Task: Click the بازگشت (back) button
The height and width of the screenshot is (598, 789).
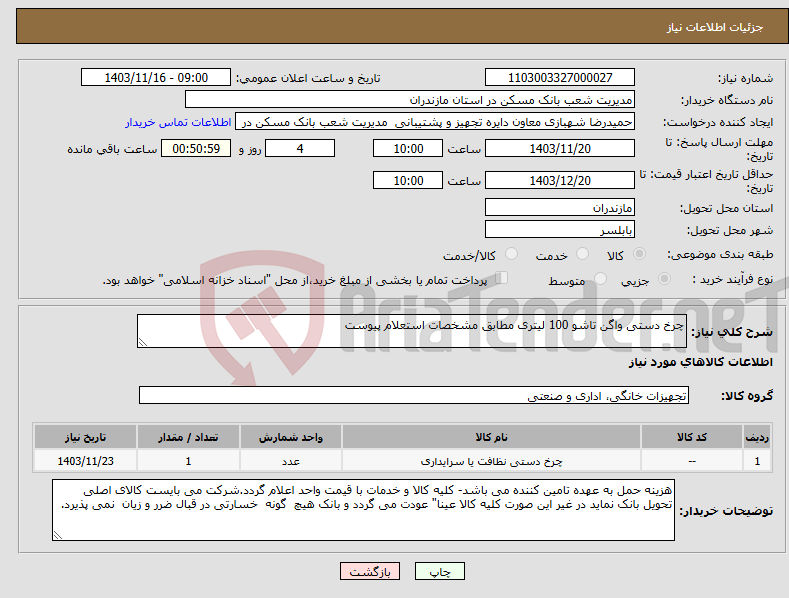Action: (370, 571)
